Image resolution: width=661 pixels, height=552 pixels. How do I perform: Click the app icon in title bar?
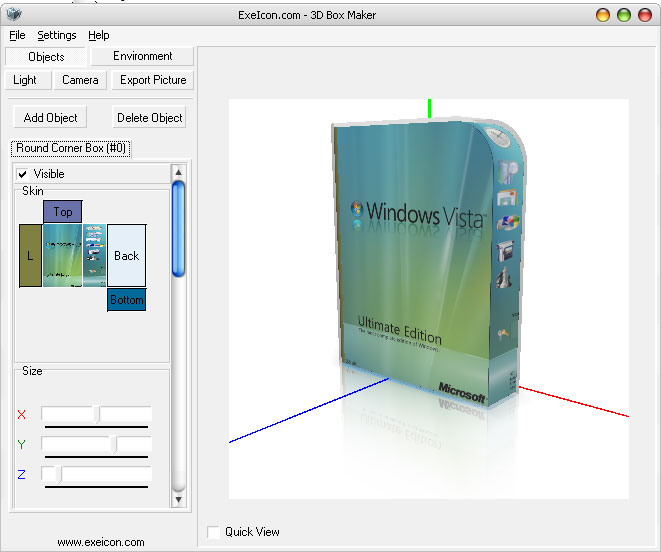point(12,15)
